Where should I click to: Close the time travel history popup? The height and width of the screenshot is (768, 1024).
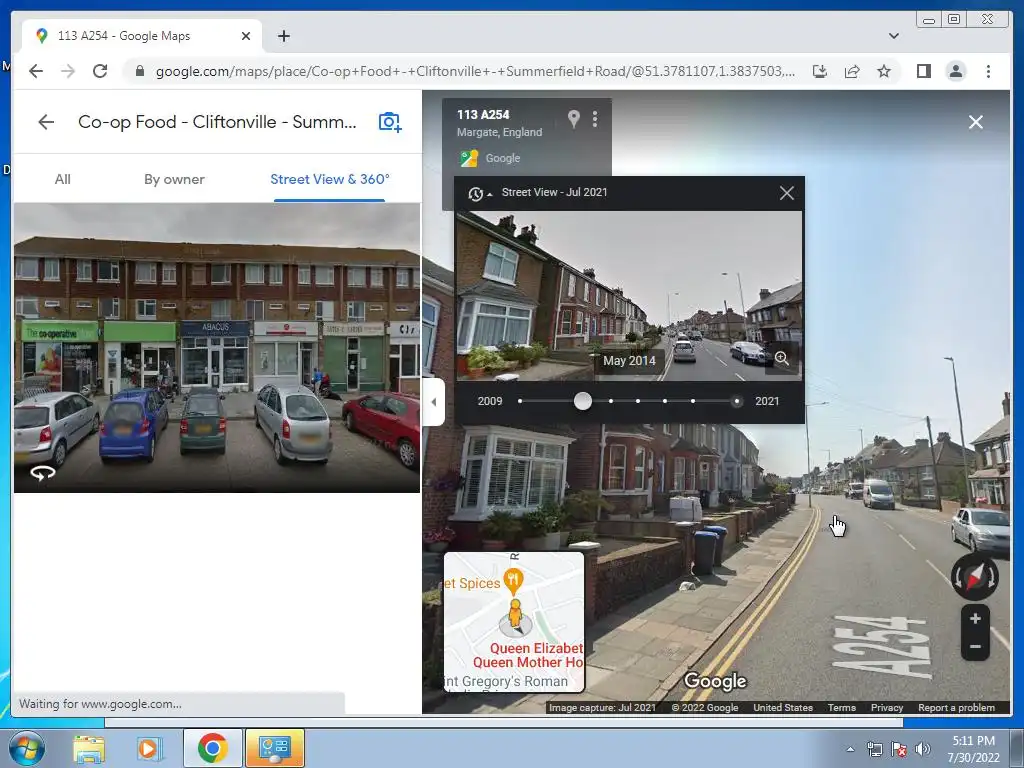pyautogui.click(x=787, y=193)
